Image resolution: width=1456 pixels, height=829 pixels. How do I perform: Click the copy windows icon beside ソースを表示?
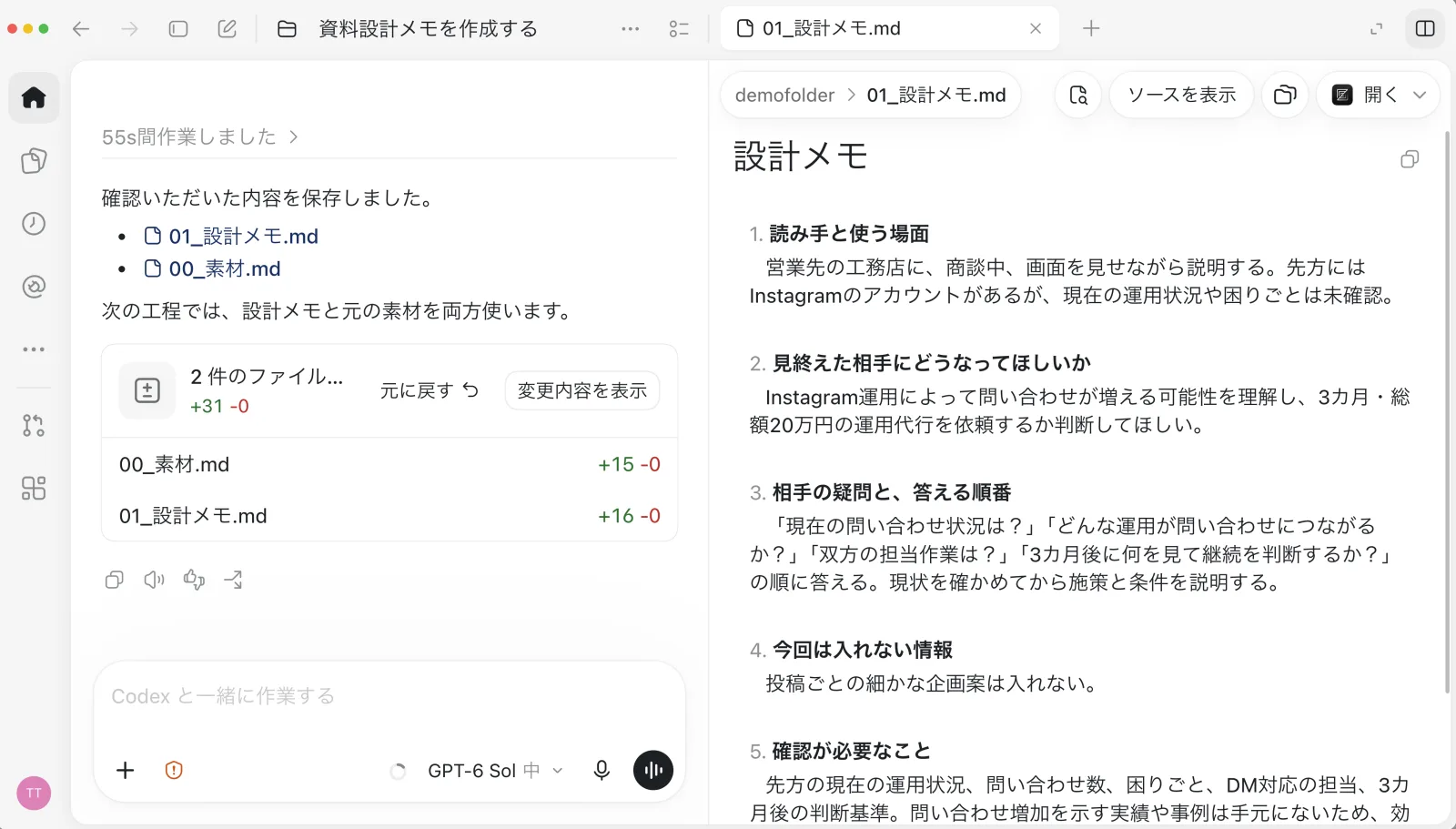coord(1285,95)
